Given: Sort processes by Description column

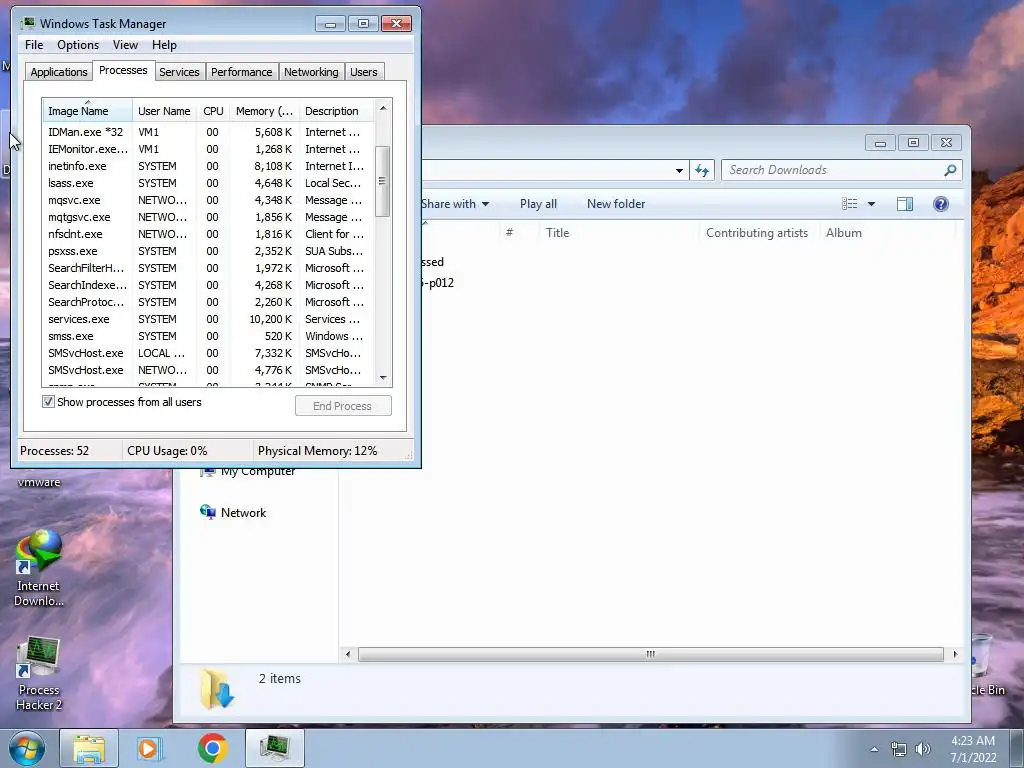Looking at the screenshot, I should coord(336,110).
